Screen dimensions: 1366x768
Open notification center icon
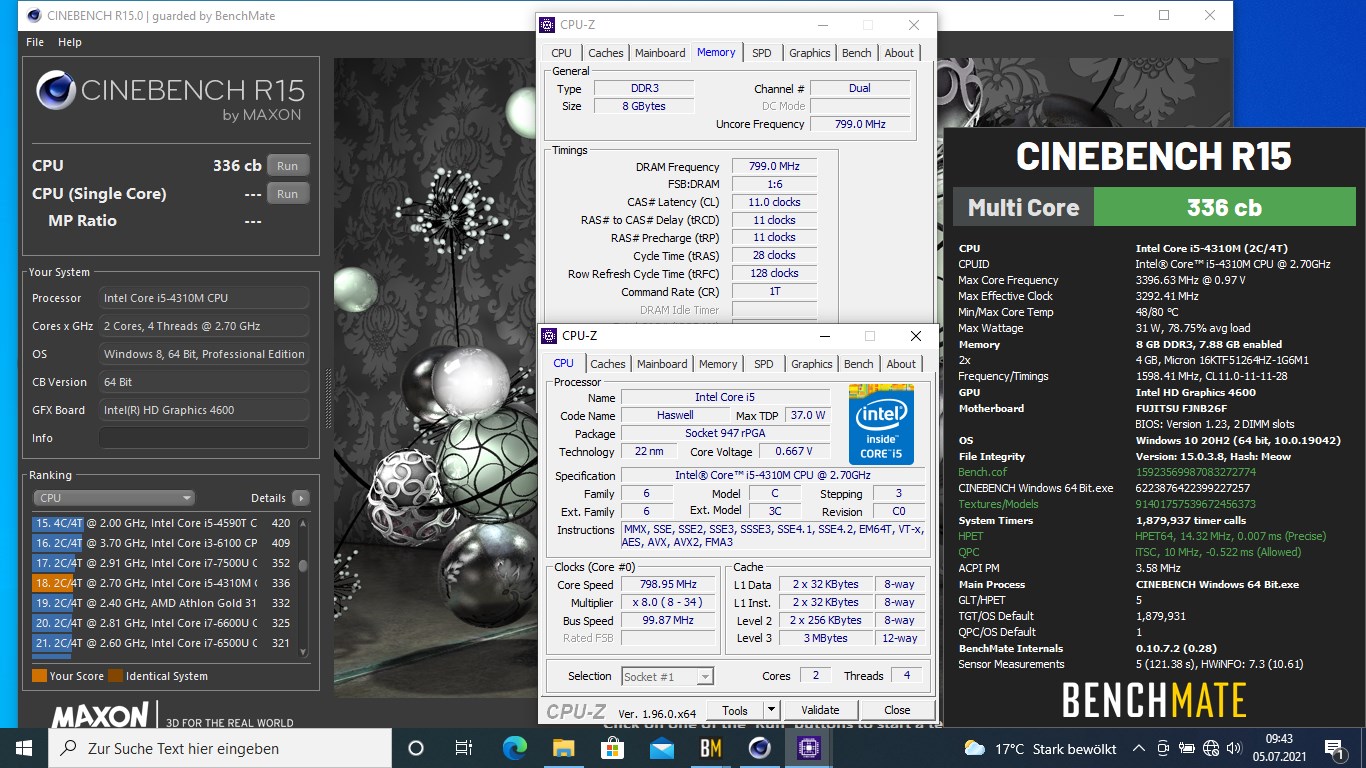coord(1334,748)
